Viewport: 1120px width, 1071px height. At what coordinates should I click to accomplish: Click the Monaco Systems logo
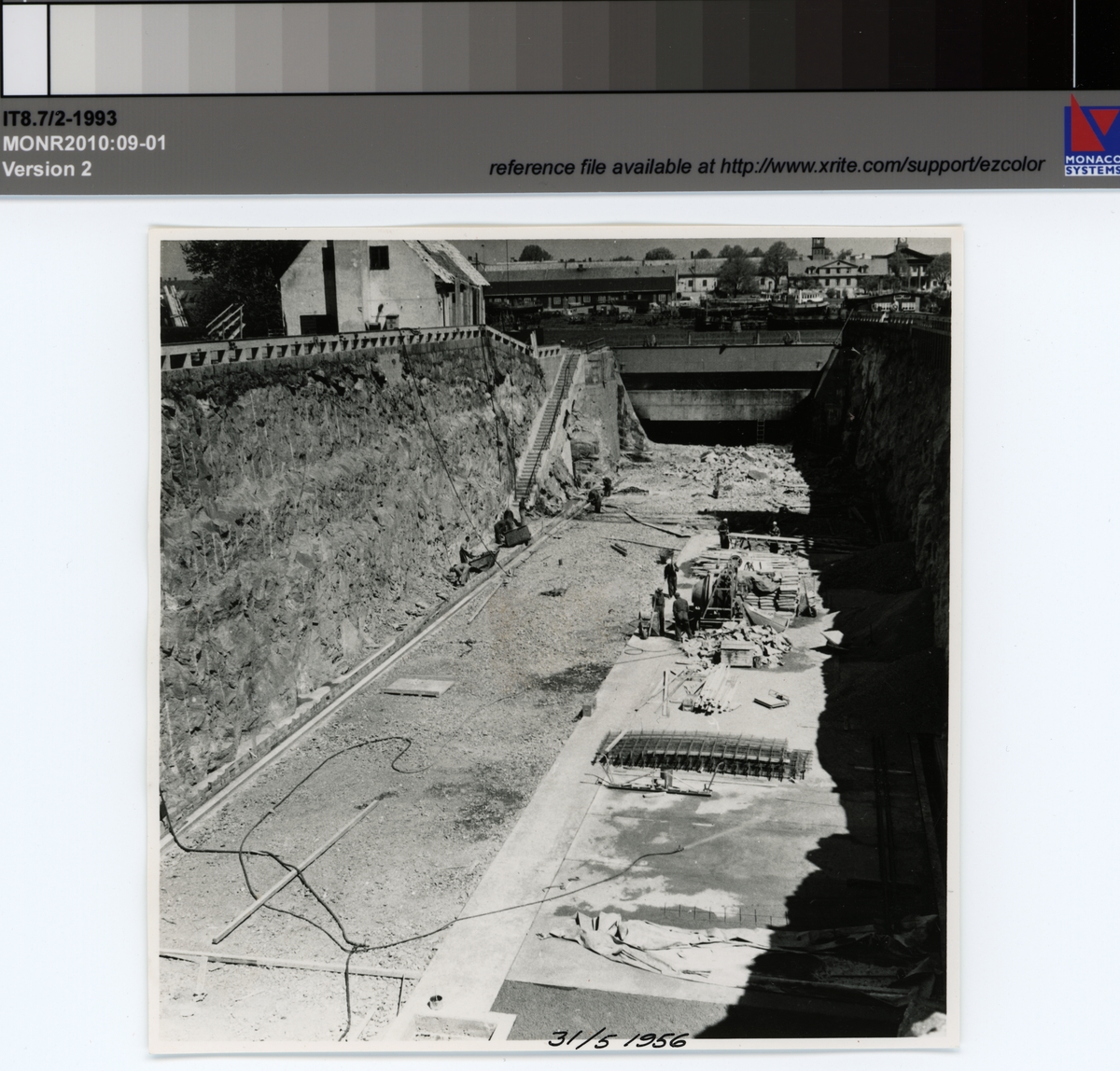click(1091, 135)
